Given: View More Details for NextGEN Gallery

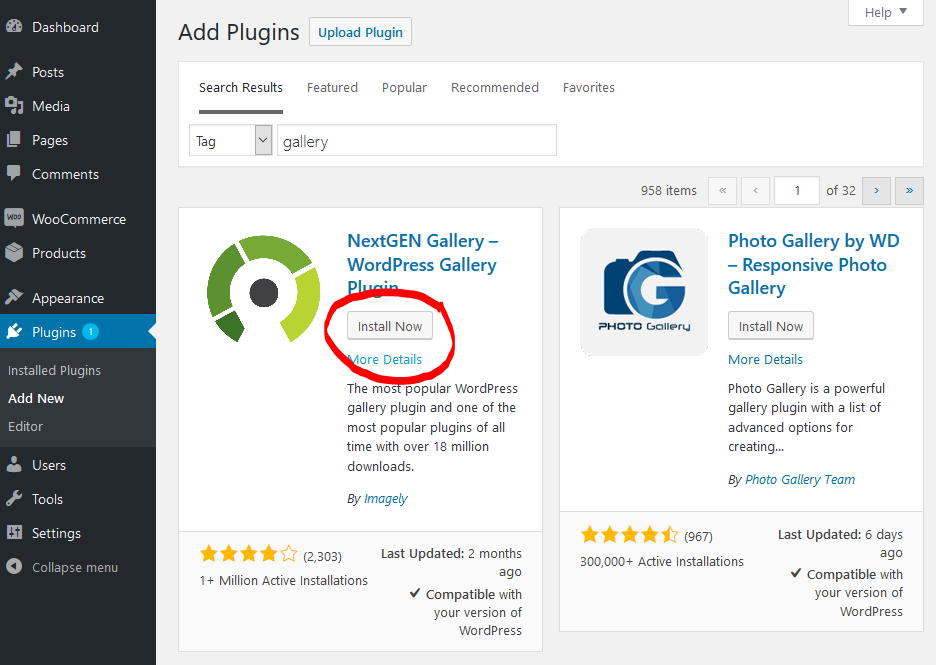Looking at the screenshot, I should (x=384, y=359).
